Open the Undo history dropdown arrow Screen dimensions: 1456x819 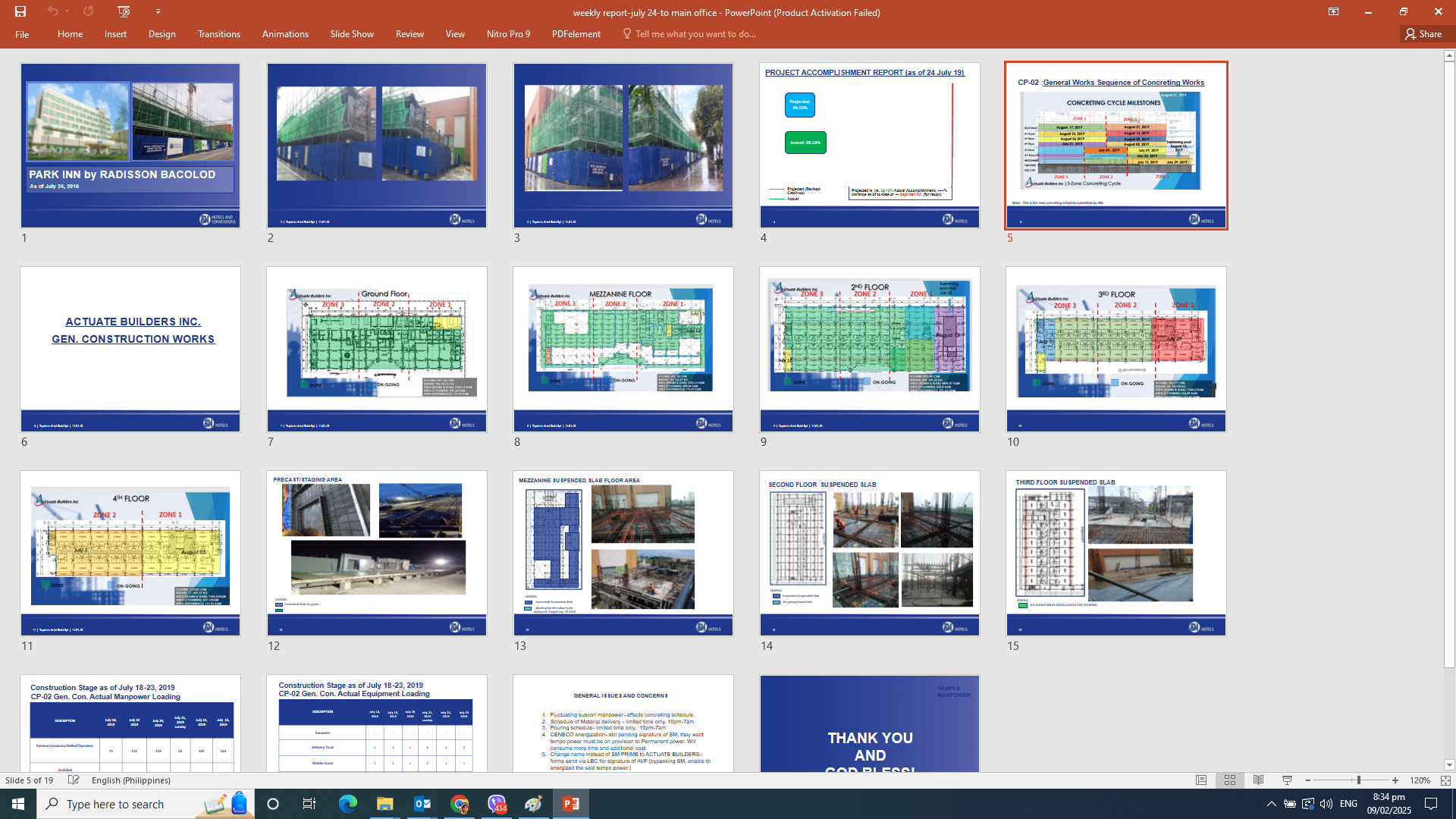[67, 11]
